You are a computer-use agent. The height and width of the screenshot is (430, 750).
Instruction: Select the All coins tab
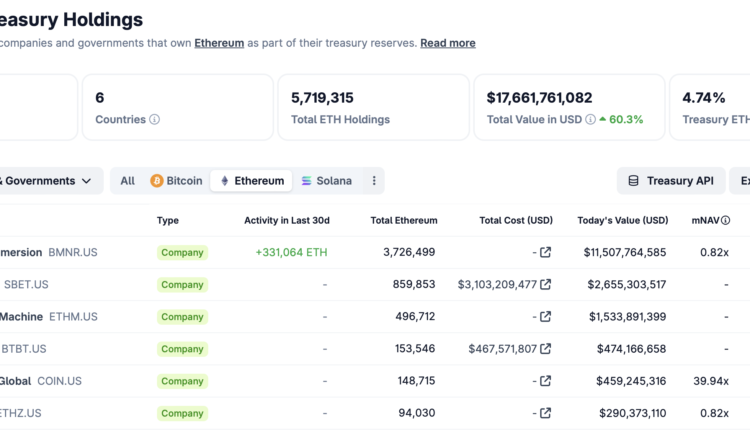tap(127, 181)
